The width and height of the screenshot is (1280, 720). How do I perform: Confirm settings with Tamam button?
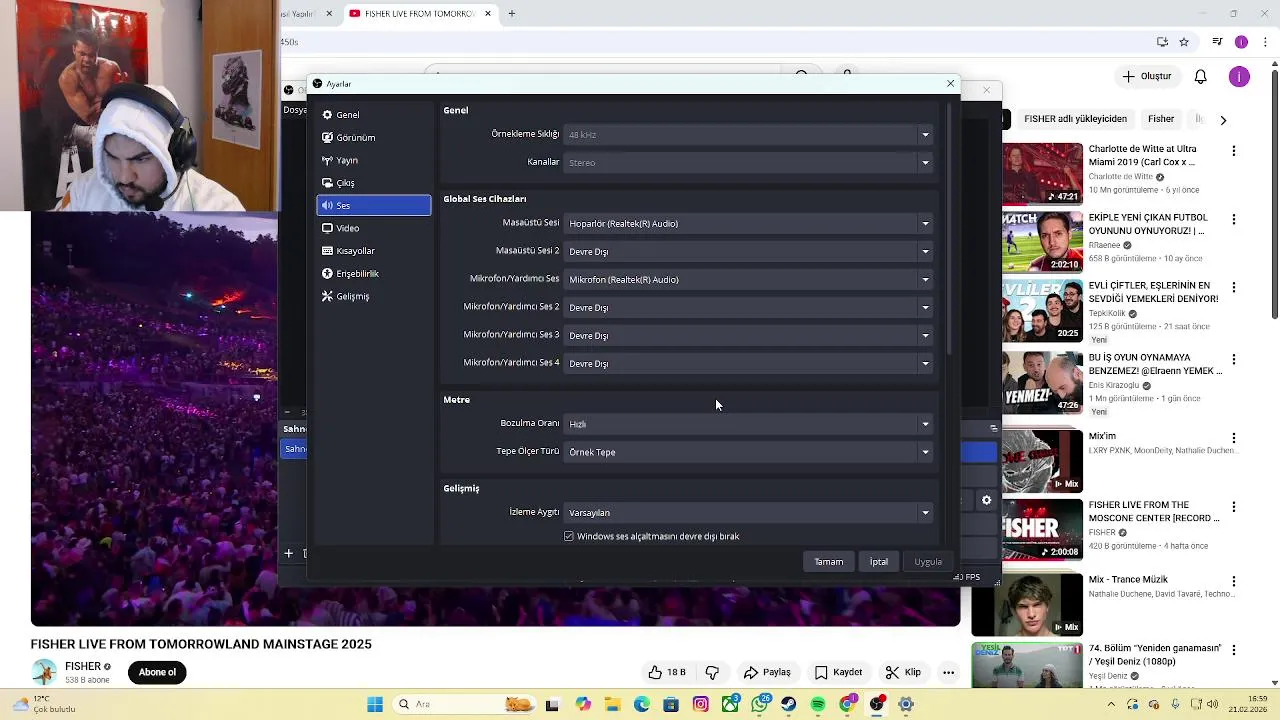[x=828, y=562]
